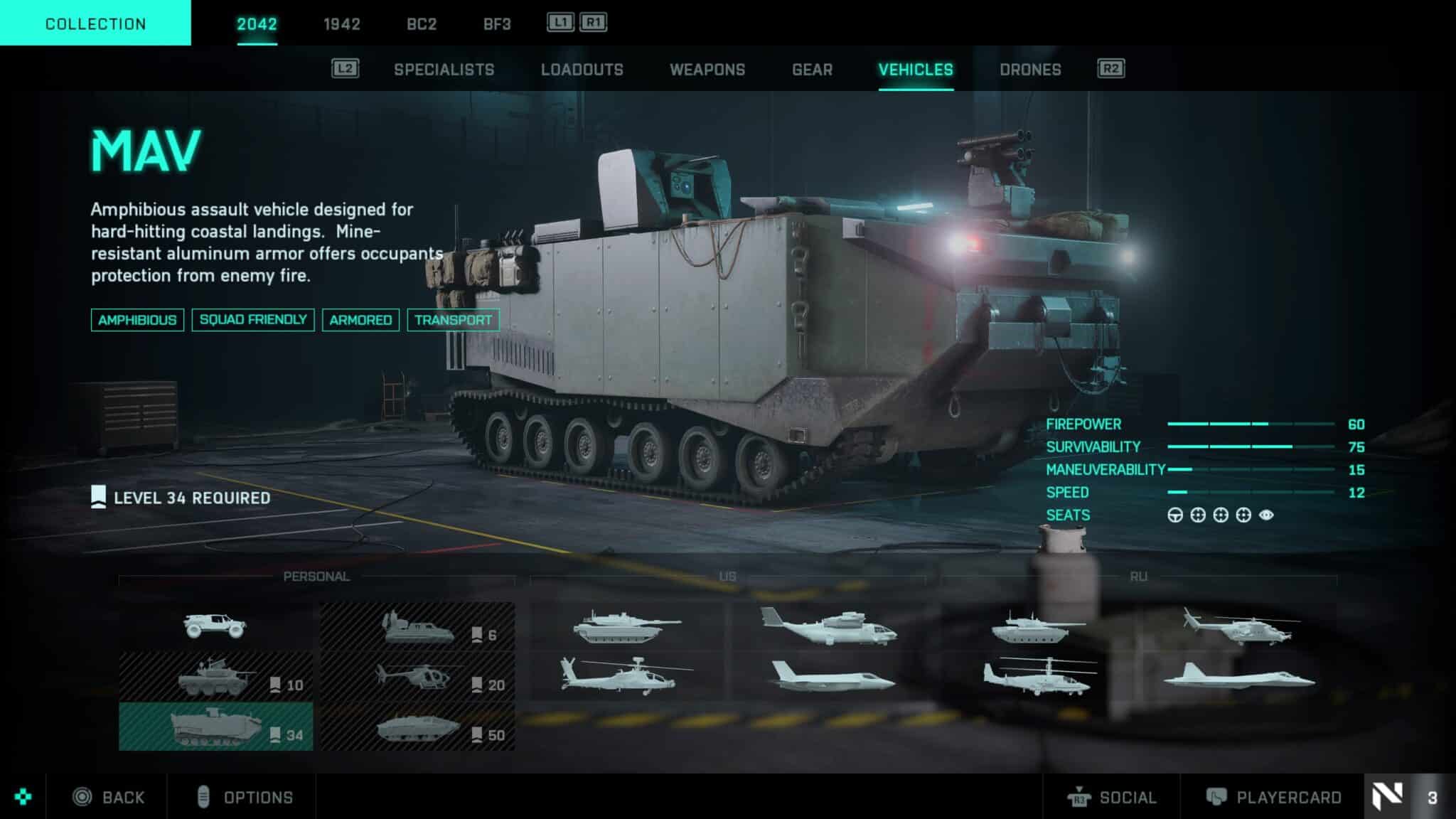1456x819 pixels.
Task: Open the Social panel
Action: (x=1112, y=797)
